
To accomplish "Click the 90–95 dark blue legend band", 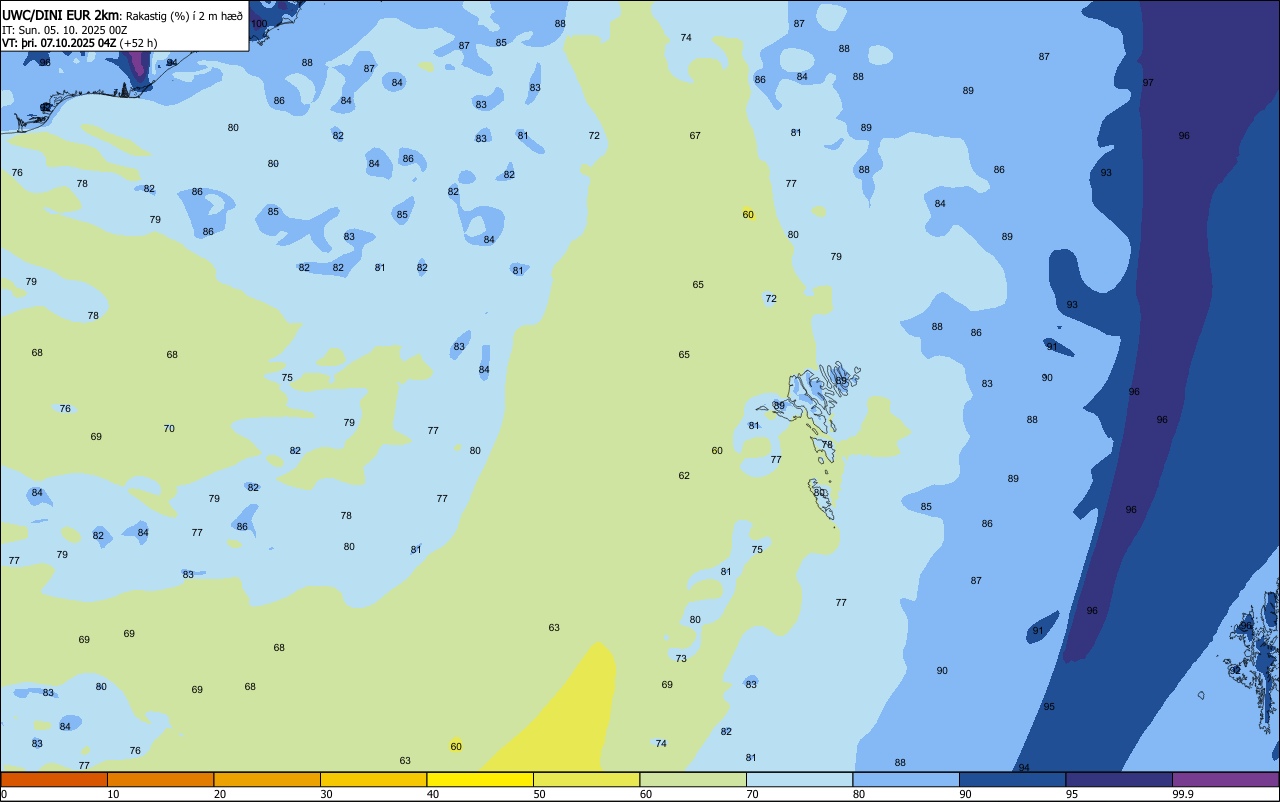I will 1012,779.
